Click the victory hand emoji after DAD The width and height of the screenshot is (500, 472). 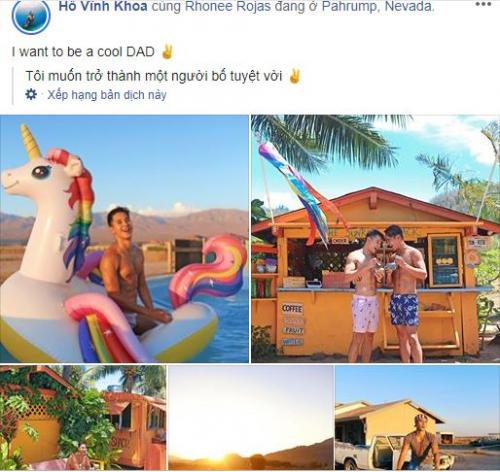167,52
